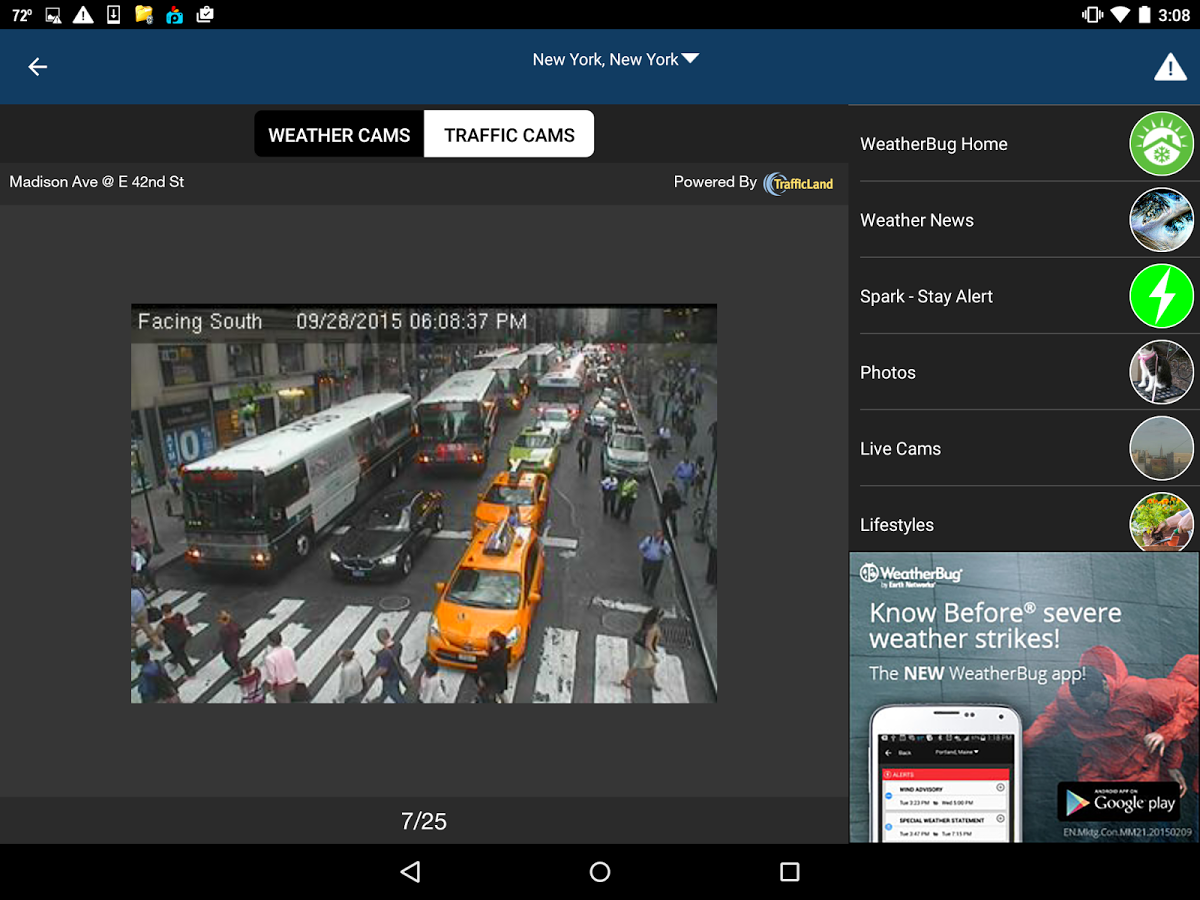Open Spark - Stay Alert menu item
Screen dimensions: 1200x900
pos(1024,296)
